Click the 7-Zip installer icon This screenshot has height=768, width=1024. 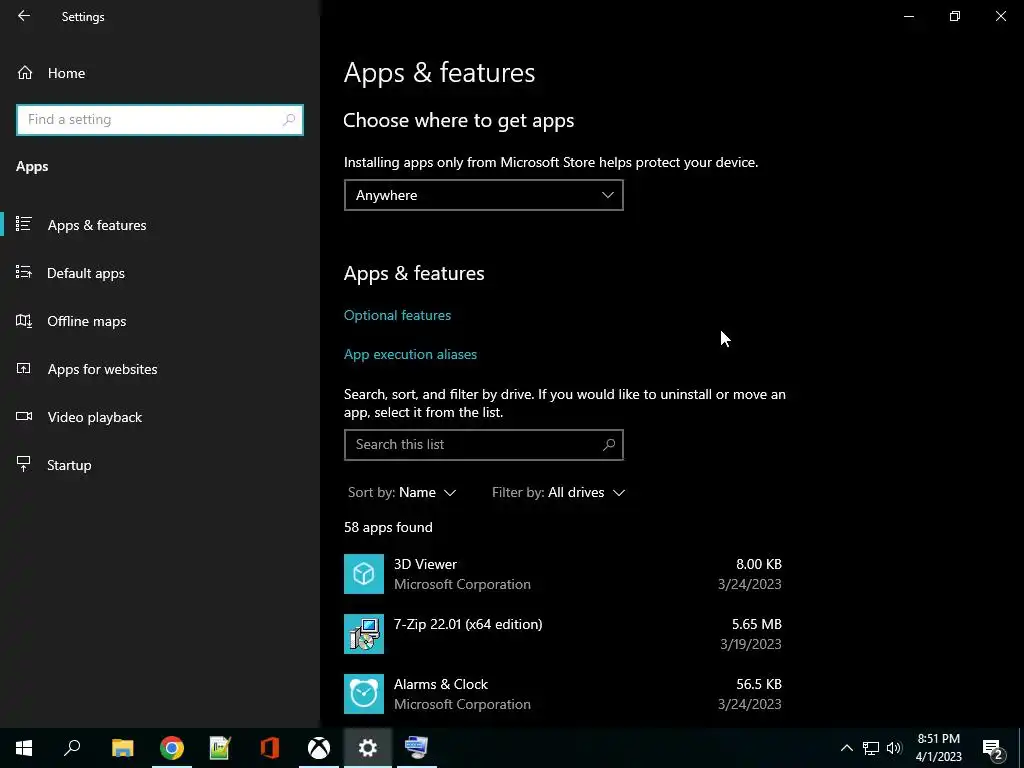(x=364, y=634)
